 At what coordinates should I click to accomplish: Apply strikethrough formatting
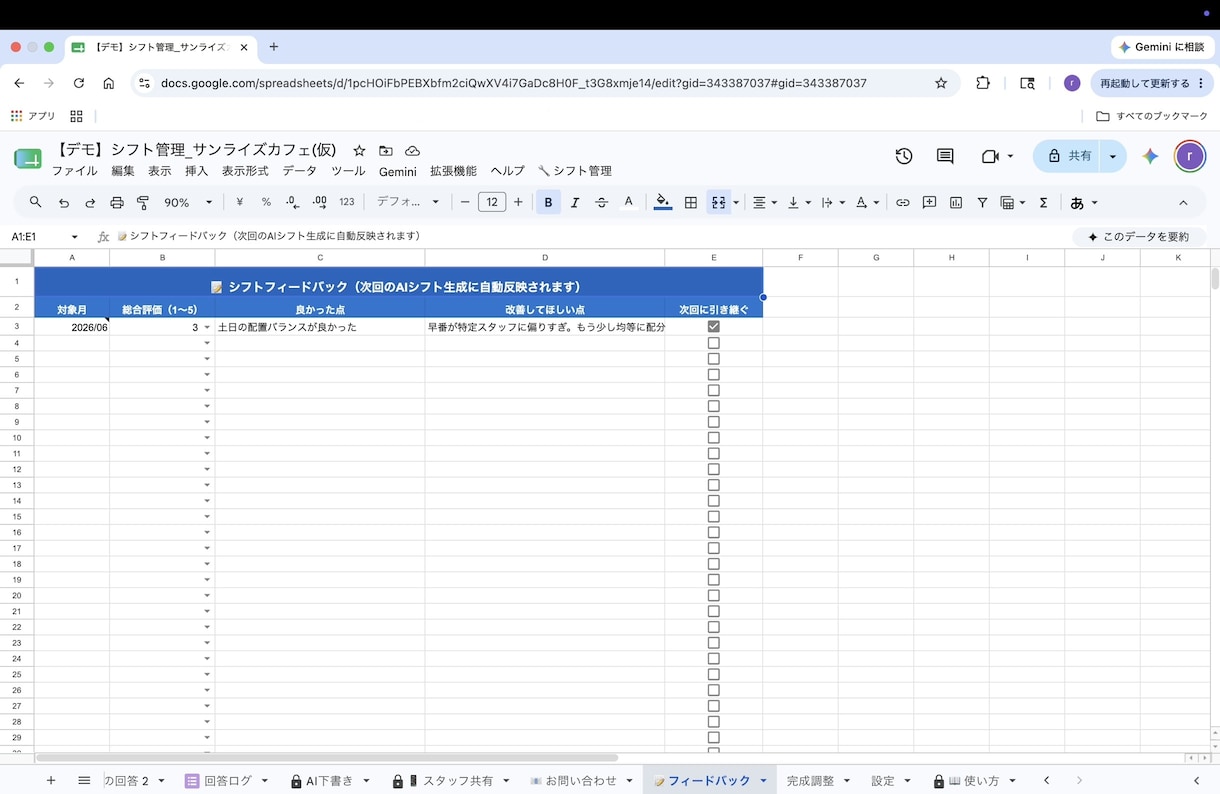[x=601, y=202]
